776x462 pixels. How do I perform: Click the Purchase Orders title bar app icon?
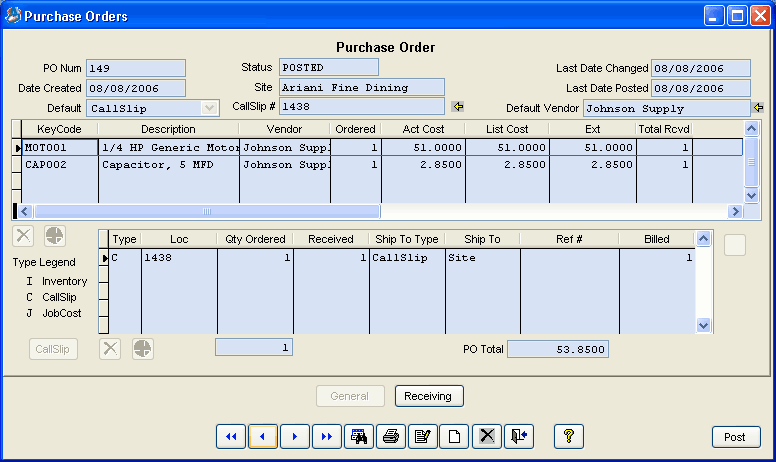[13, 15]
